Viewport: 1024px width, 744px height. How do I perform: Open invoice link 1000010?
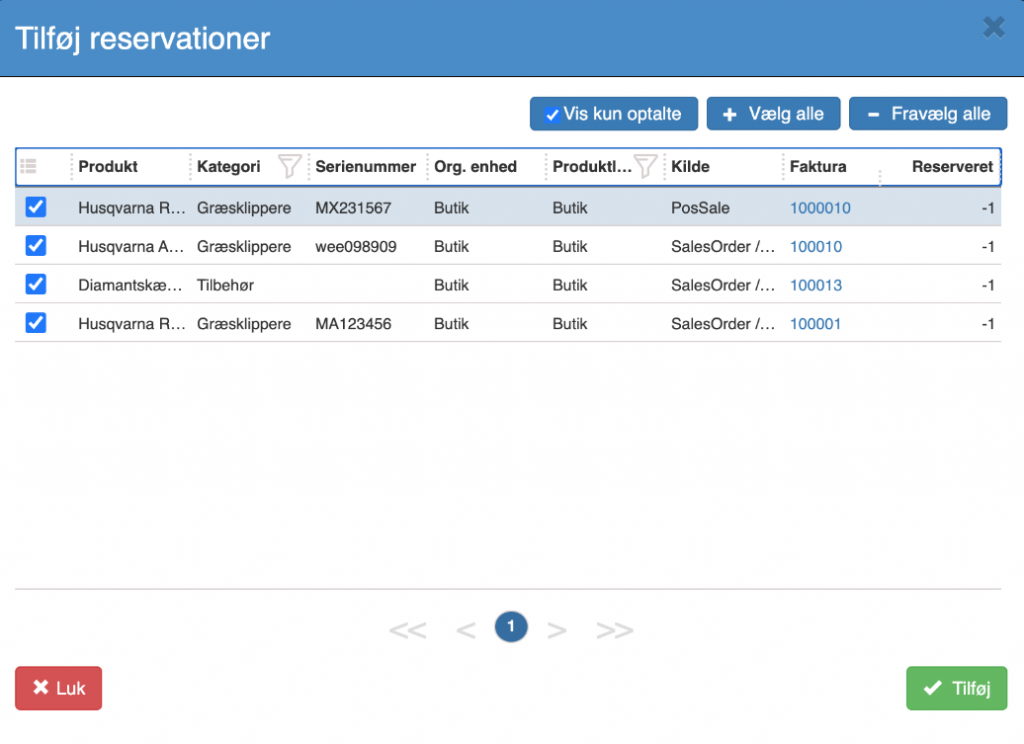point(820,208)
